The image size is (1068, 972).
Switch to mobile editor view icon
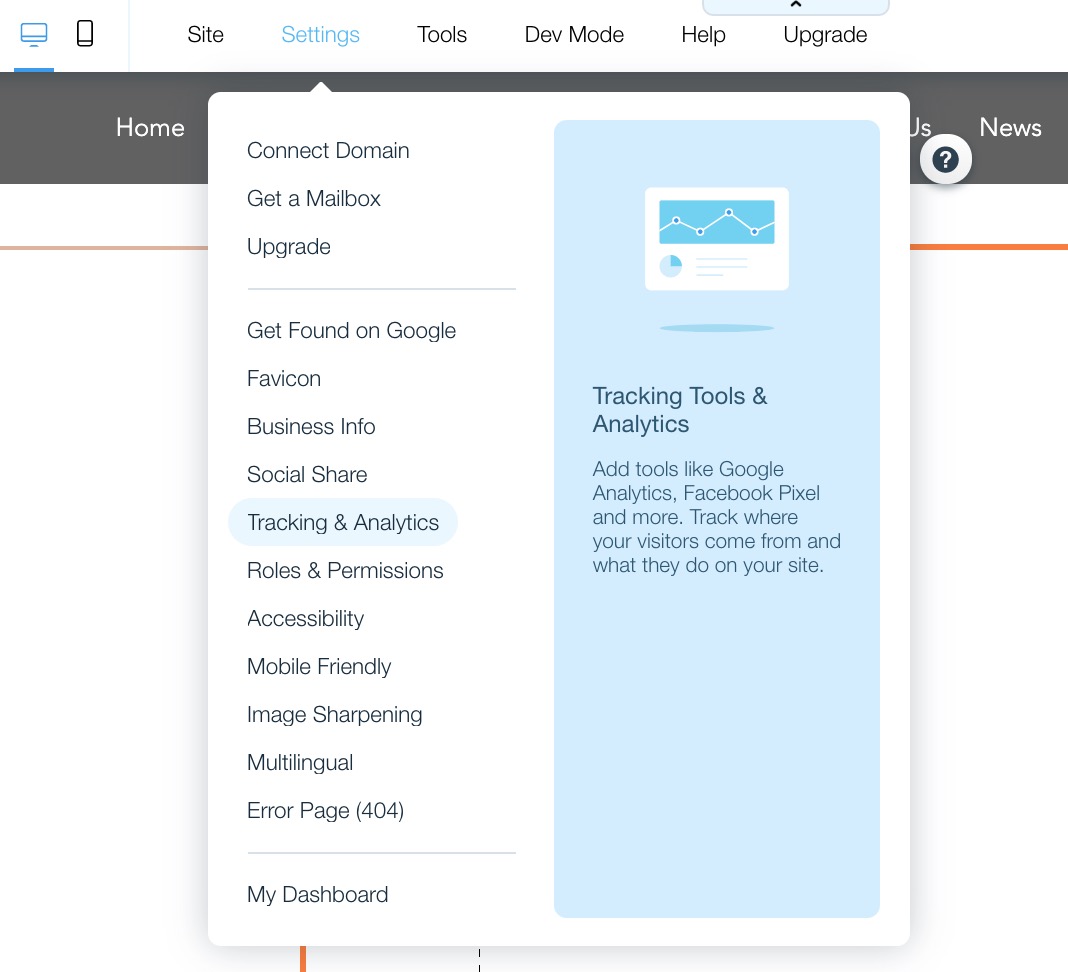(85, 35)
